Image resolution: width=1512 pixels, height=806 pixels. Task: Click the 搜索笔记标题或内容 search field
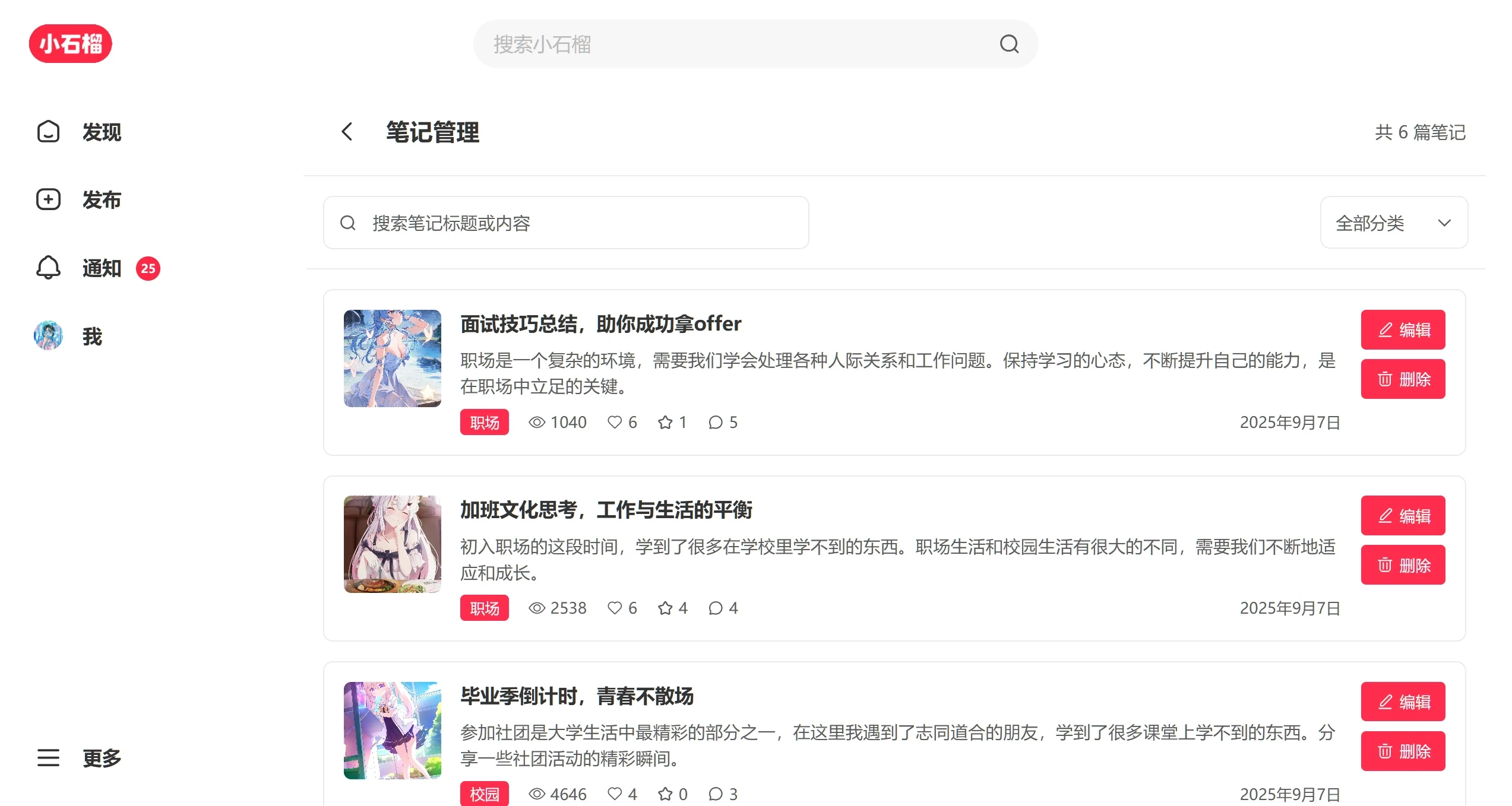(566, 223)
